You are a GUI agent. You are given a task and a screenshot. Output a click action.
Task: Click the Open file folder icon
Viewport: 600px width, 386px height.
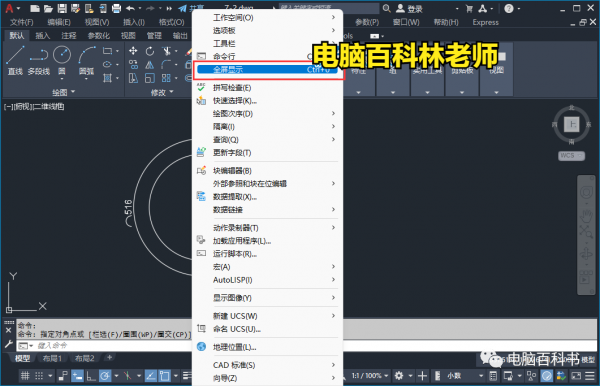[48, 8]
